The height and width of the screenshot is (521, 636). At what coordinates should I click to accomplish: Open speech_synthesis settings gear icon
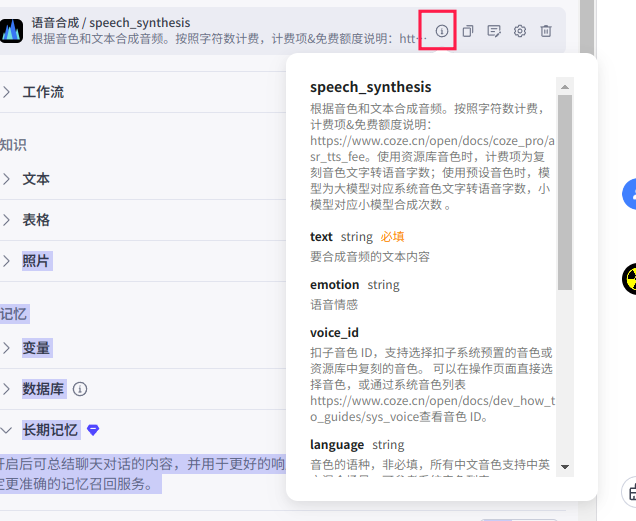pyautogui.click(x=520, y=31)
